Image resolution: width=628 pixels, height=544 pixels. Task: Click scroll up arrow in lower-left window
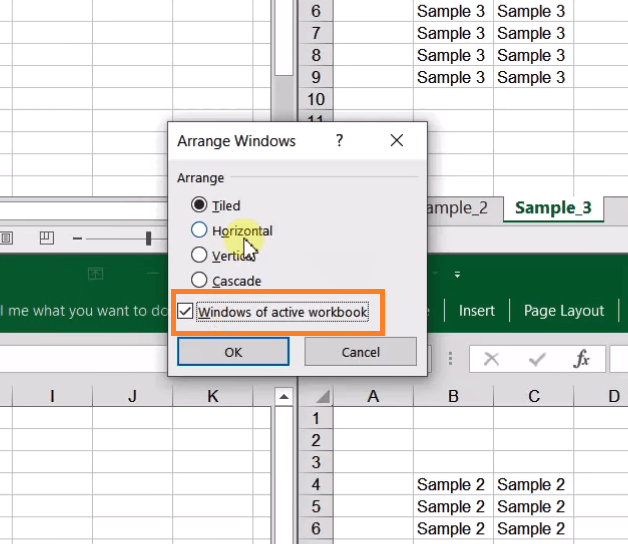(x=284, y=397)
